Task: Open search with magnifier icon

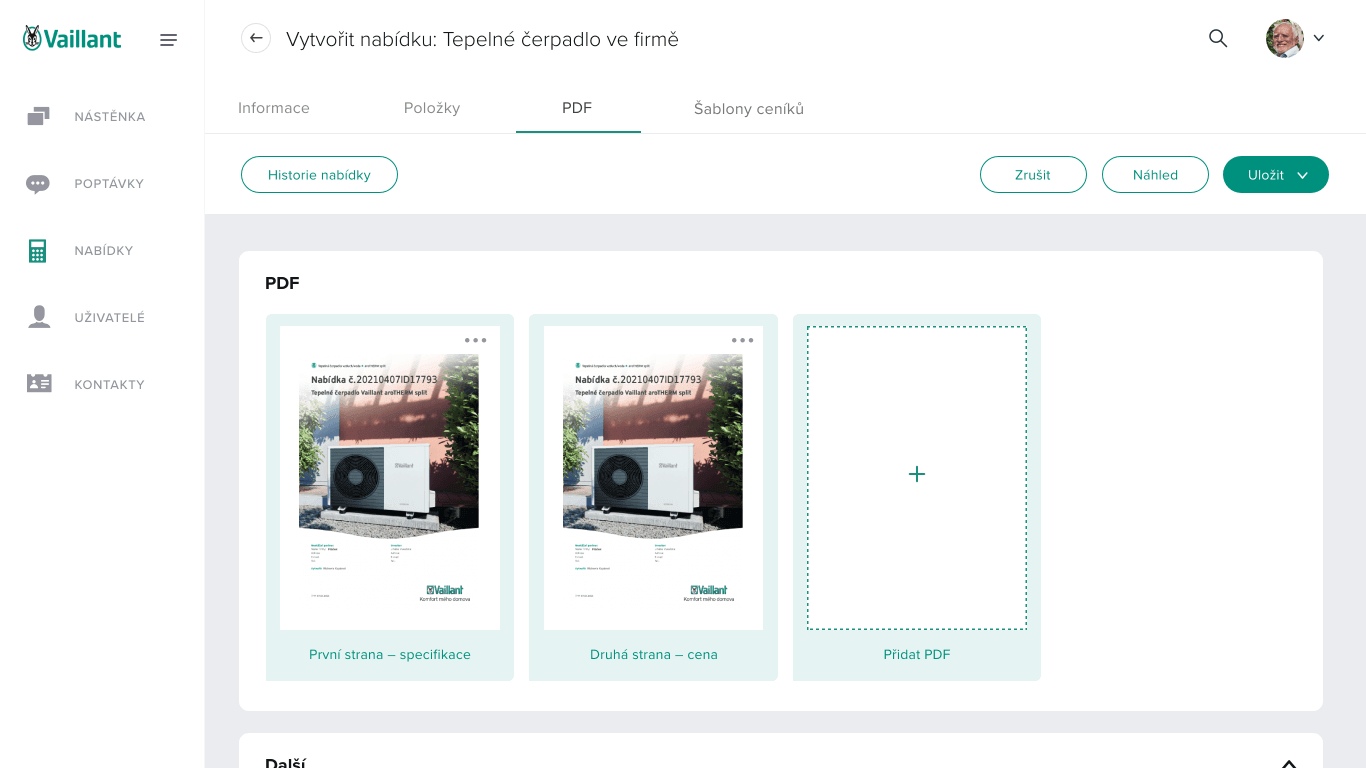Action: point(1217,39)
